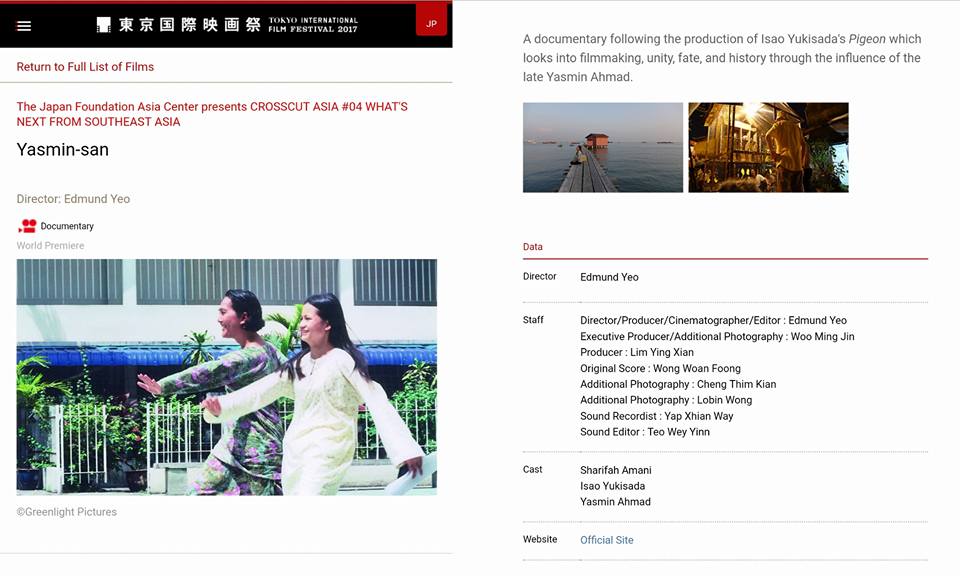Switch language with the JP button
Image resolution: width=960 pixels, height=576 pixels.
(x=431, y=23)
